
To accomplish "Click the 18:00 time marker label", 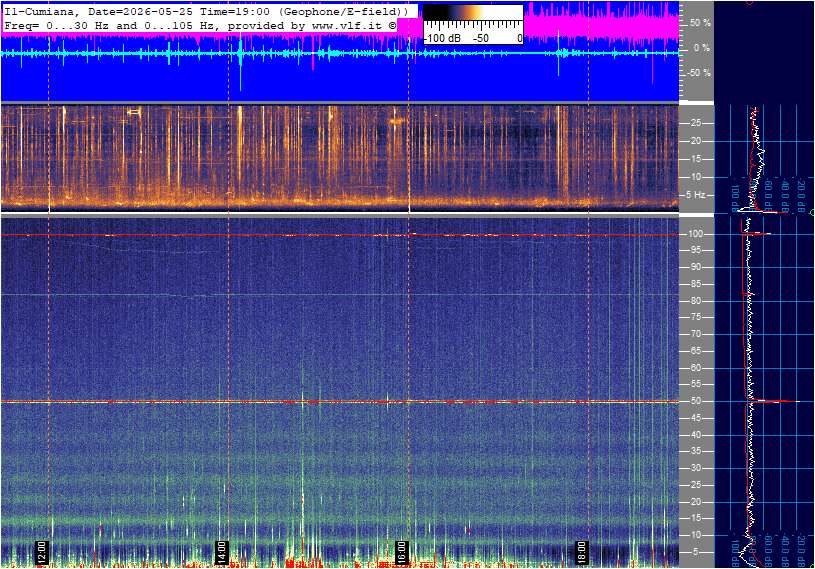I will 581,552.
